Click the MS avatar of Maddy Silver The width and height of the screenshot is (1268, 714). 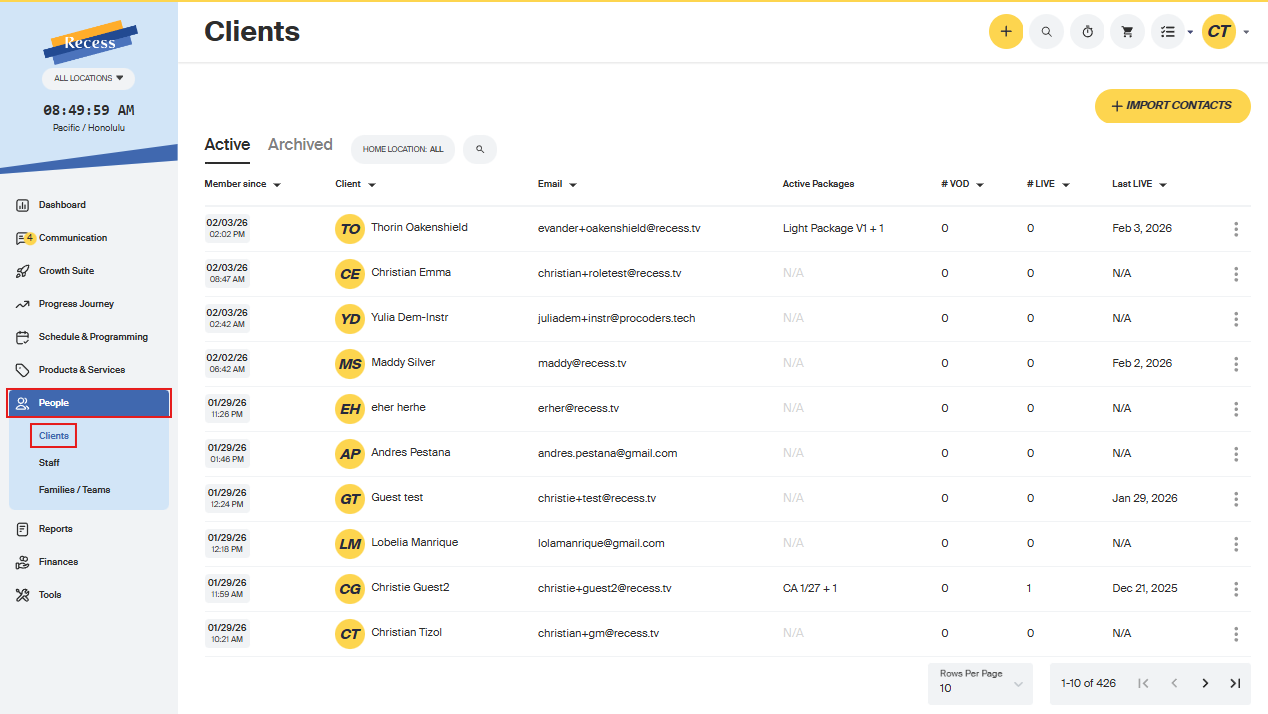(x=350, y=364)
